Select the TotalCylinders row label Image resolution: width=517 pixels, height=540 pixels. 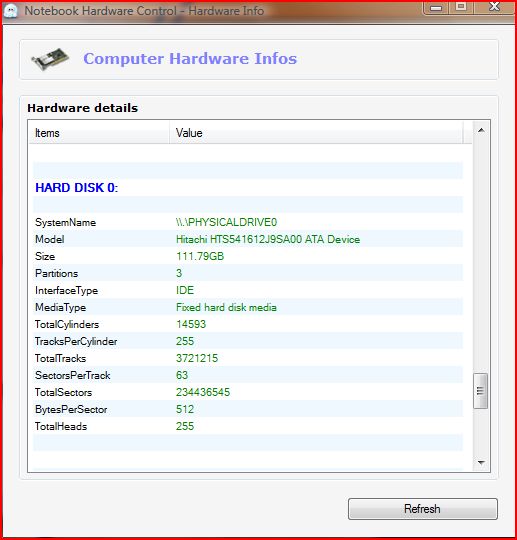[x=67, y=324]
